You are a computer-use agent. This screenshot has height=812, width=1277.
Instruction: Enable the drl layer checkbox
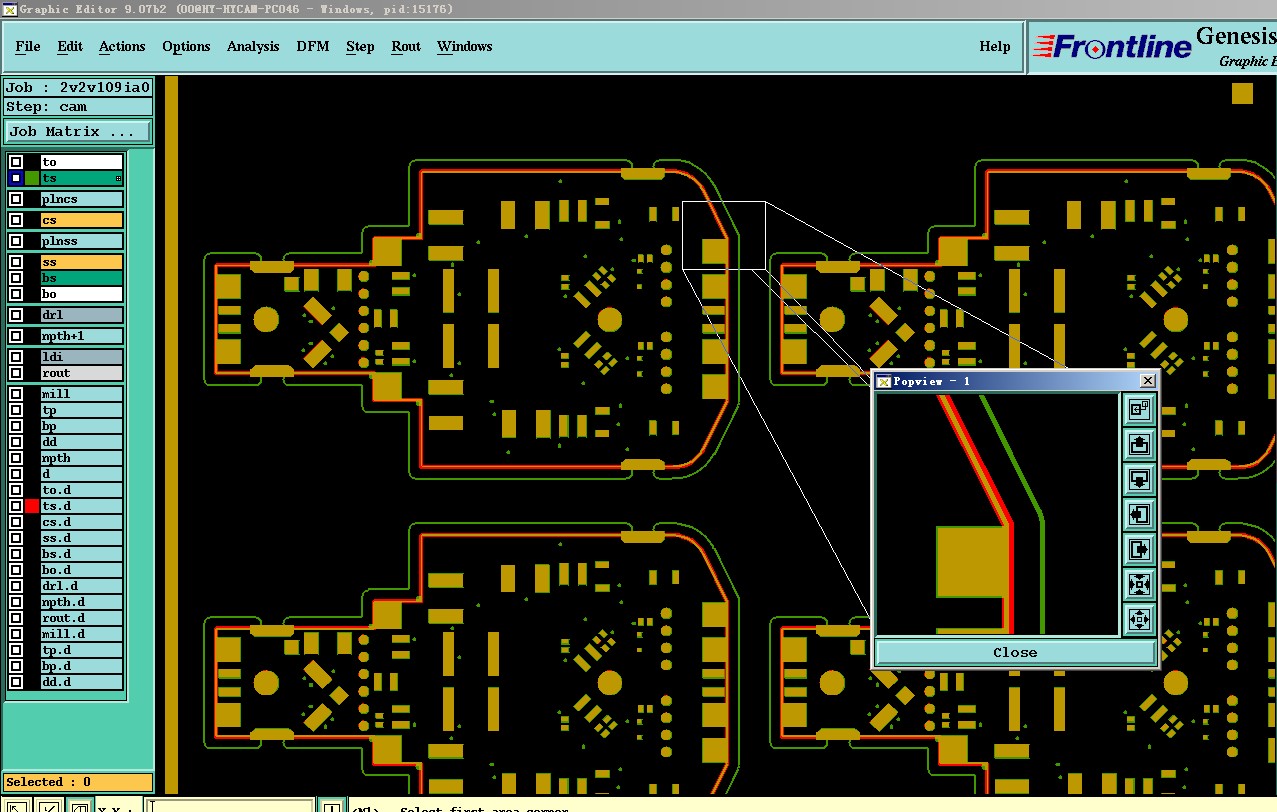(16, 315)
